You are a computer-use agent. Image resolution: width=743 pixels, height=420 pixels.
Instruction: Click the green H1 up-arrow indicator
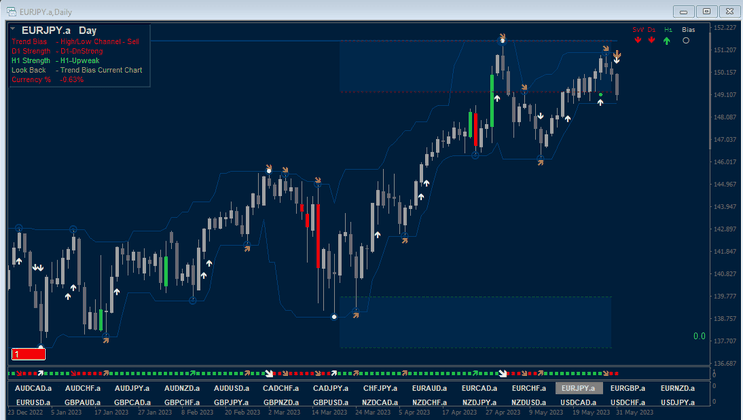pos(667,41)
